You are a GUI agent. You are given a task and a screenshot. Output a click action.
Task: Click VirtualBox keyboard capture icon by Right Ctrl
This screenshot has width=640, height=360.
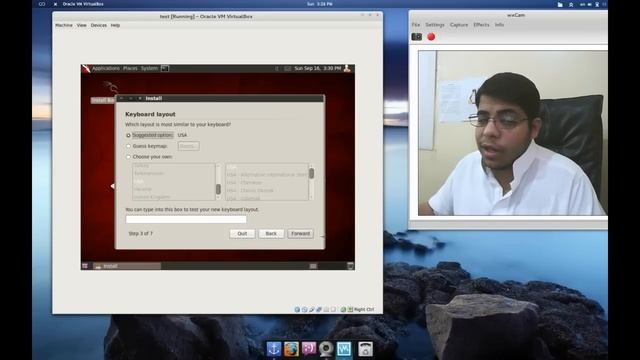(x=350, y=309)
